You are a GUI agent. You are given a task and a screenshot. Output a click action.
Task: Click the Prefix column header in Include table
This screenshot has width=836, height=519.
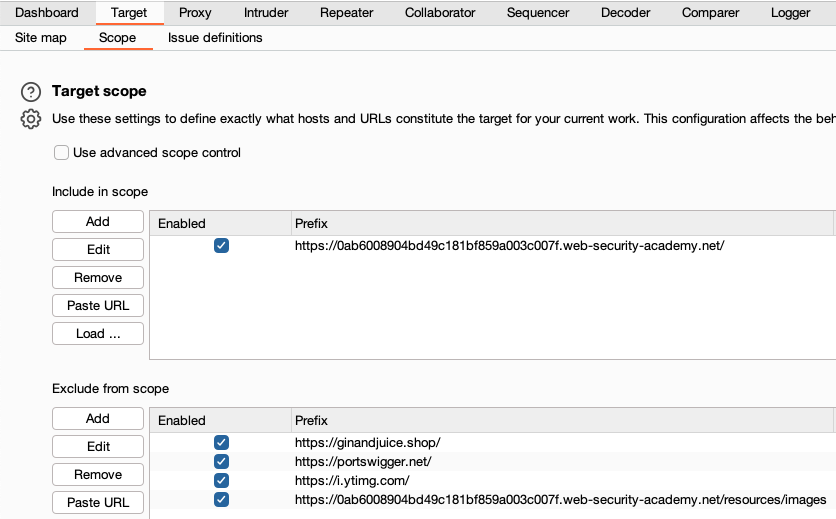[x=560, y=224]
